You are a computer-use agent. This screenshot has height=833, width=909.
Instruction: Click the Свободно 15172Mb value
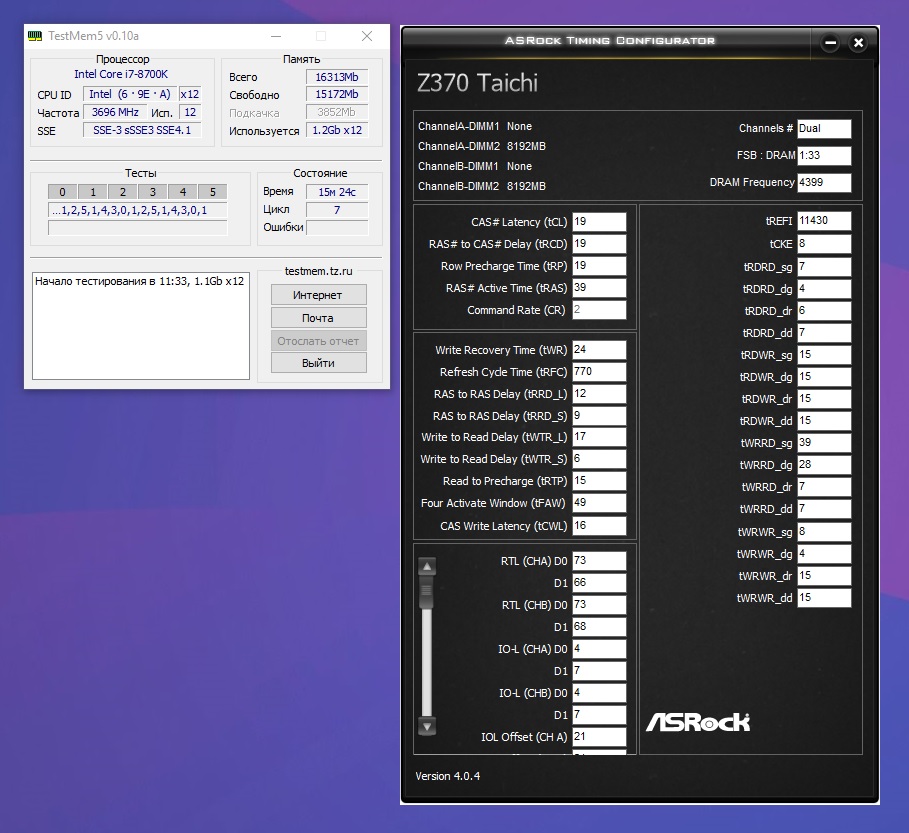point(337,94)
